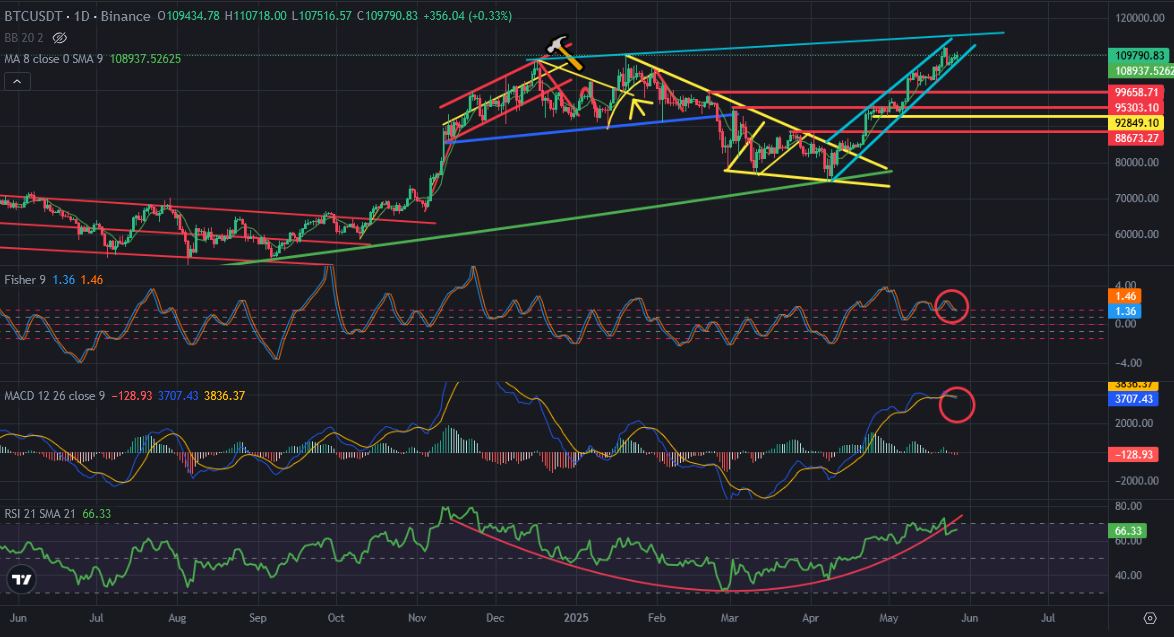Image resolution: width=1174 pixels, height=637 pixels.
Task: Click the TradingView logo badge
Action: click(22, 579)
